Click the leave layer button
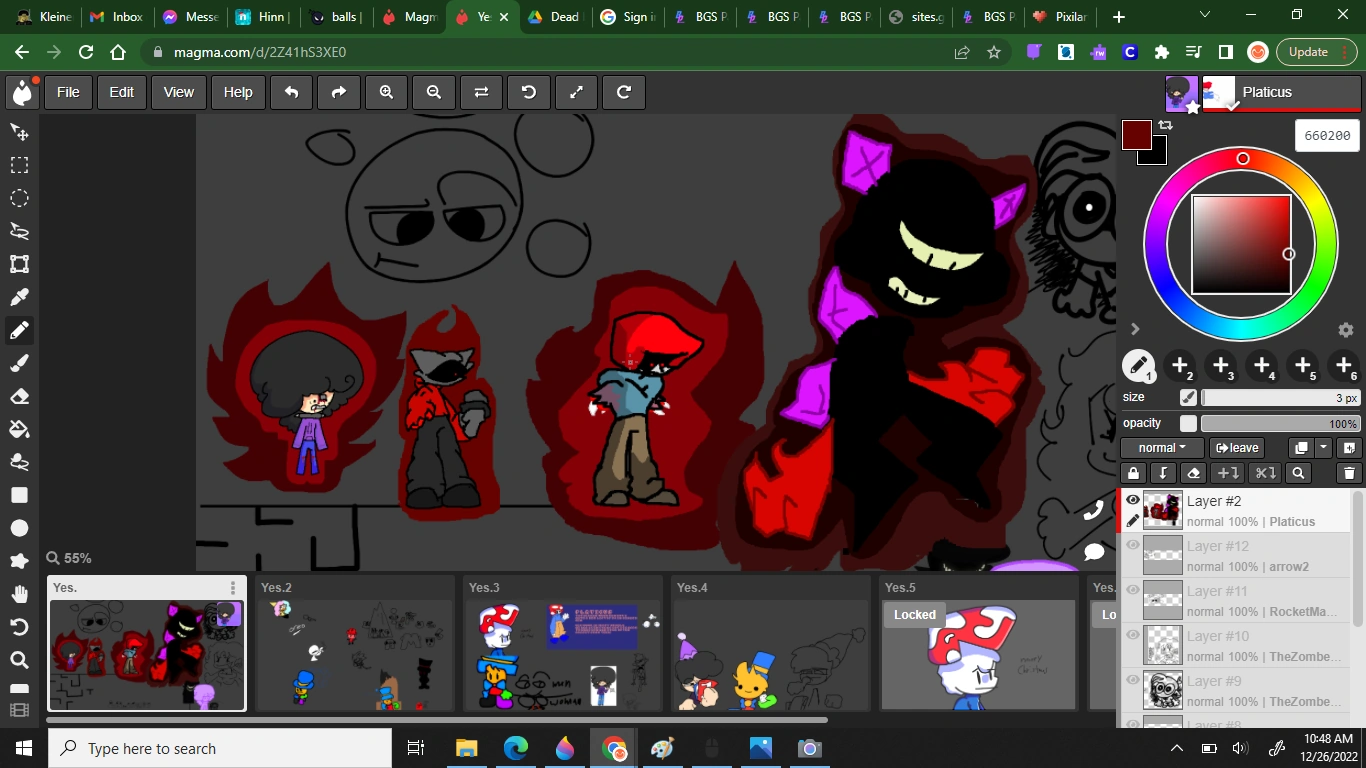Image resolution: width=1366 pixels, height=768 pixels. [1237, 448]
